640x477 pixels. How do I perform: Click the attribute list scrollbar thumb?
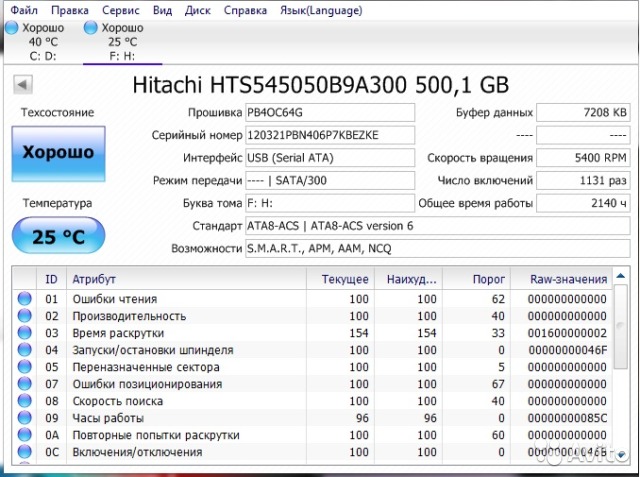pos(621,327)
